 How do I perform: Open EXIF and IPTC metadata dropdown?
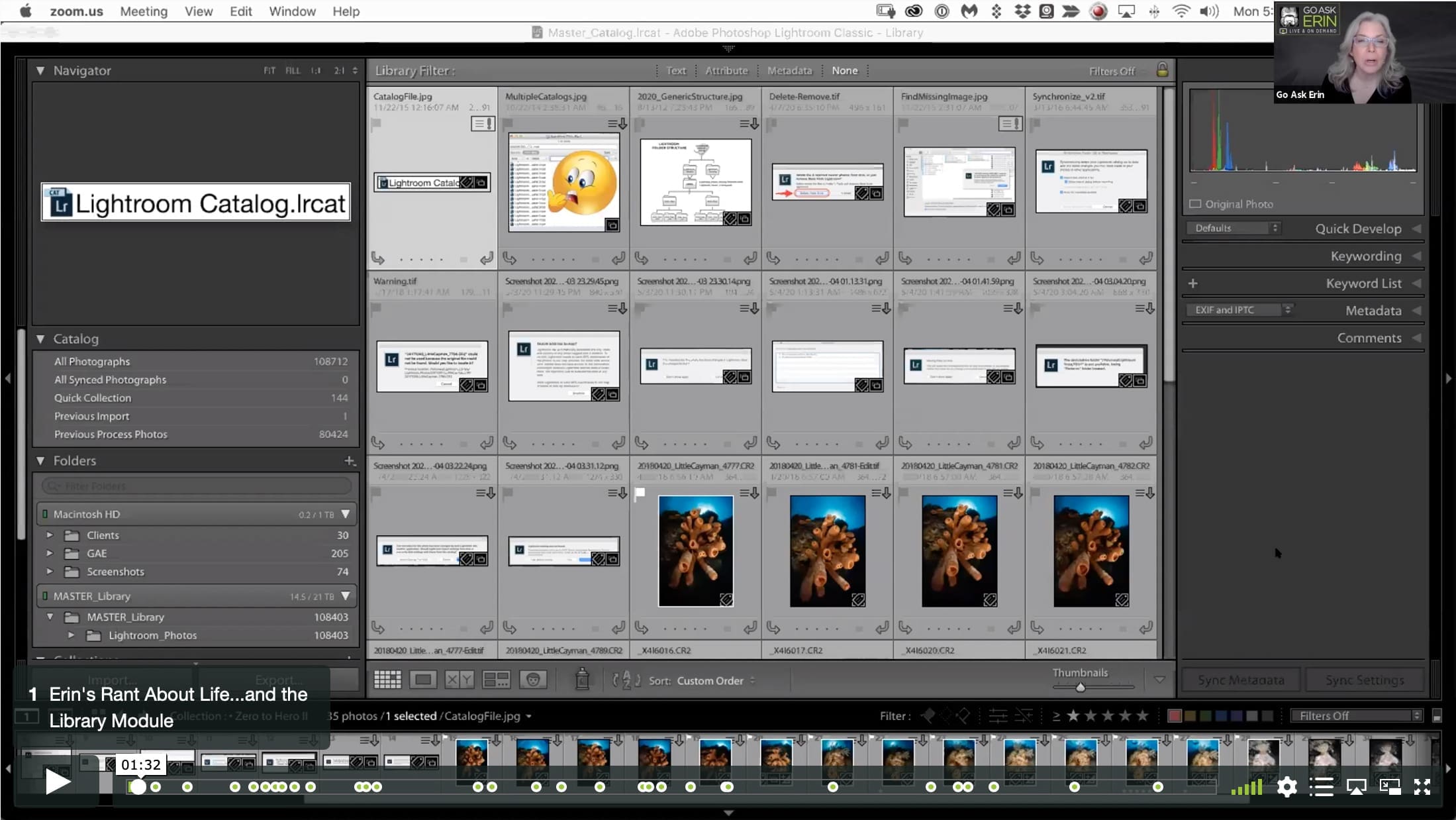tap(1238, 310)
